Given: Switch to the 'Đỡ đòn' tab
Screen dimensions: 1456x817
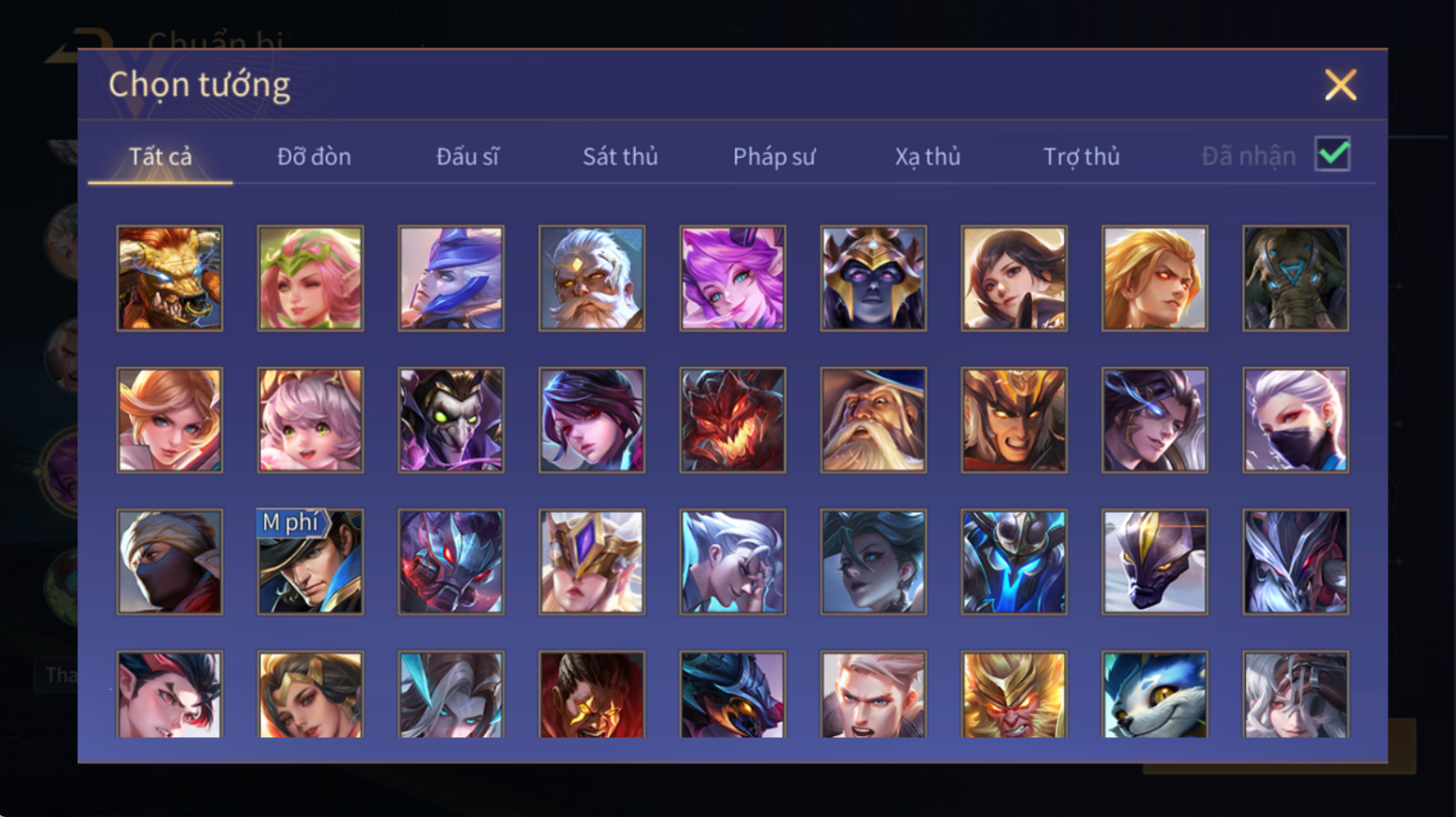Looking at the screenshot, I should 314,156.
